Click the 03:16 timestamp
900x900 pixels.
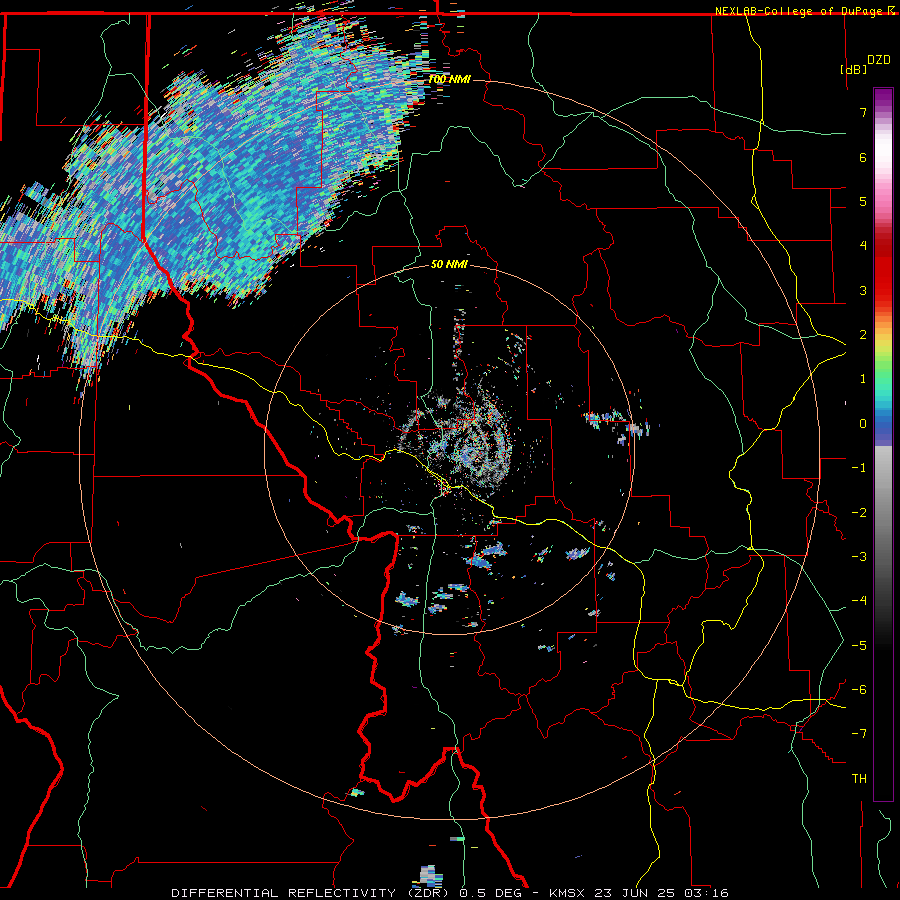(x=707, y=893)
